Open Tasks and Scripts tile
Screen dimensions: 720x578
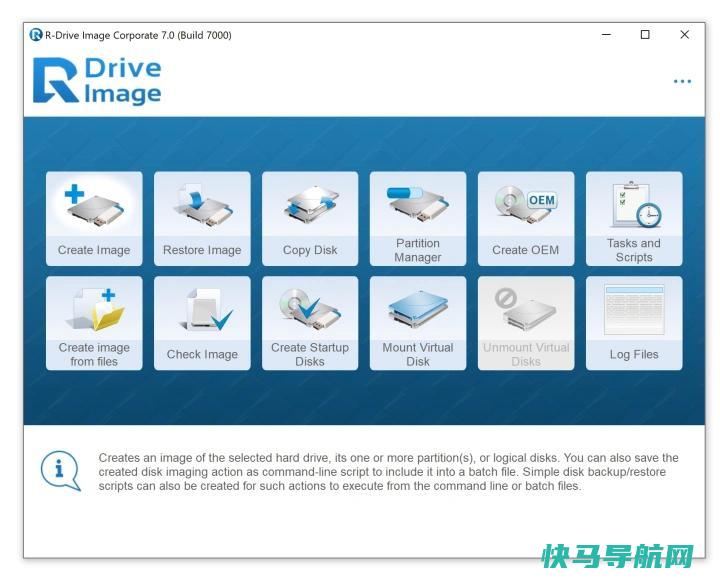[634, 219]
